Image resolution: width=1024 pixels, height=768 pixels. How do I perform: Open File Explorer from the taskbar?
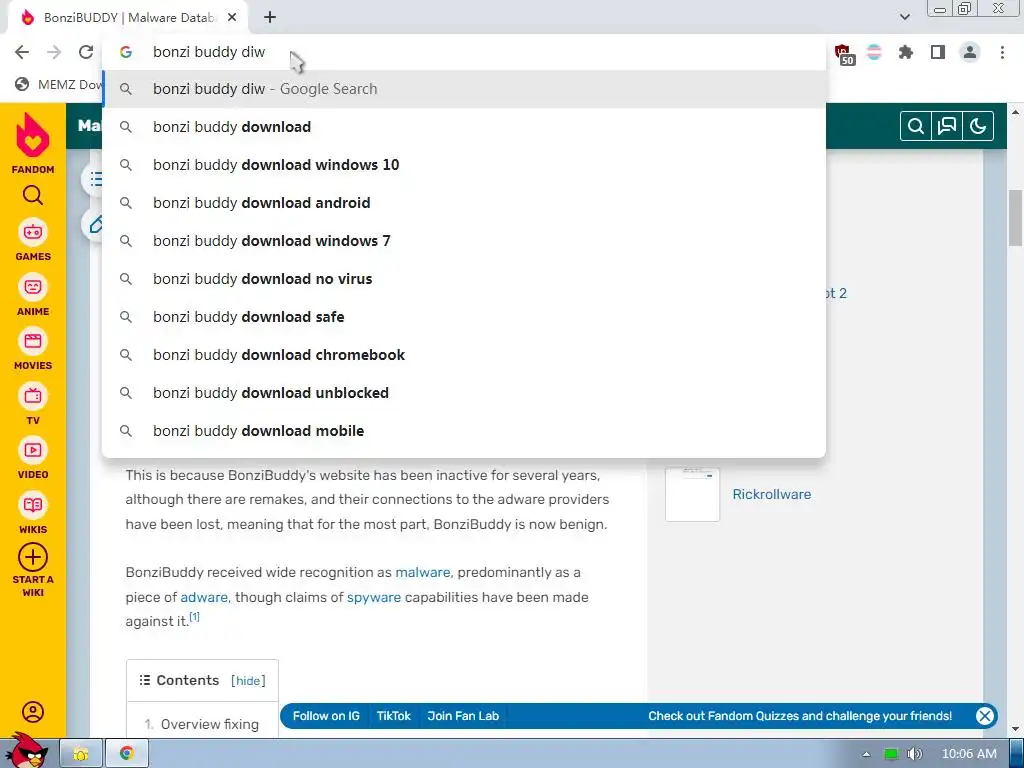[x=81, y=754]
